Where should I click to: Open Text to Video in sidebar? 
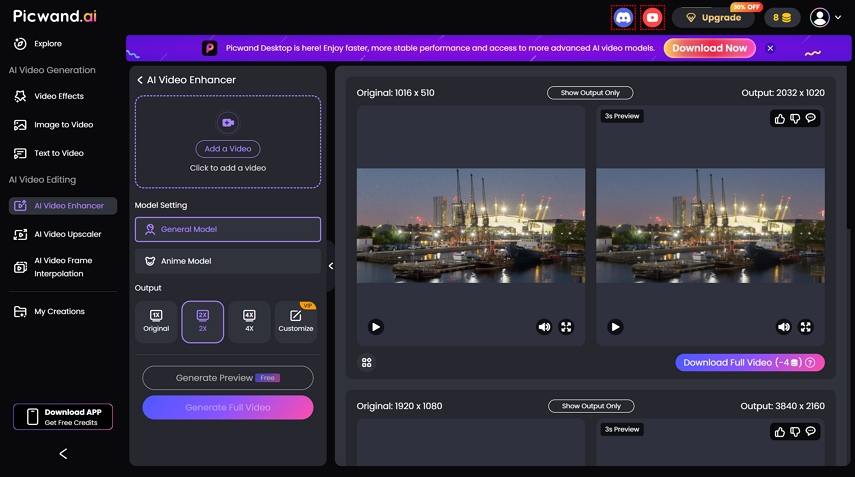point(49,153)
